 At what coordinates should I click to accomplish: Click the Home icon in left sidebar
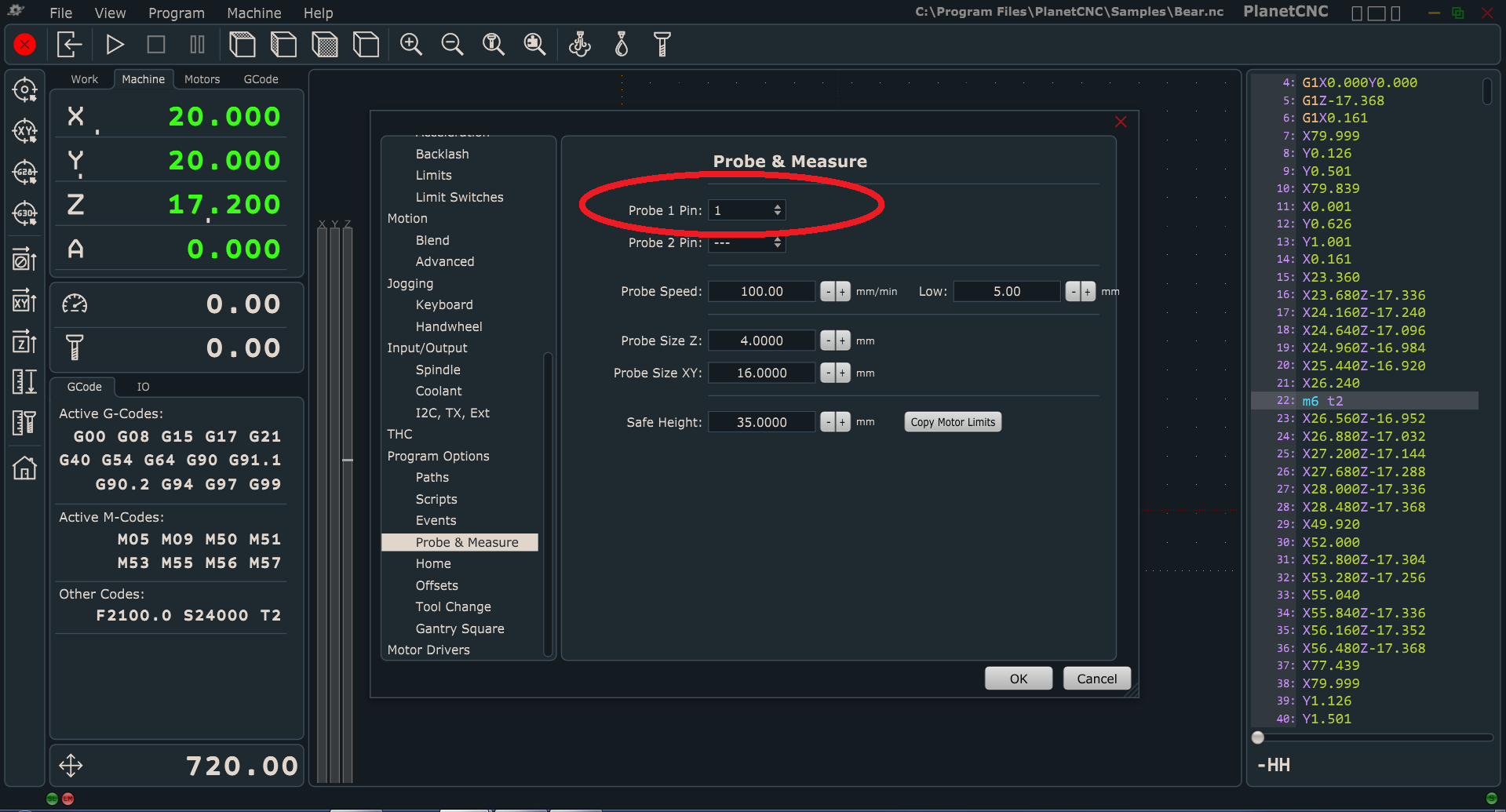click(24, 468)
